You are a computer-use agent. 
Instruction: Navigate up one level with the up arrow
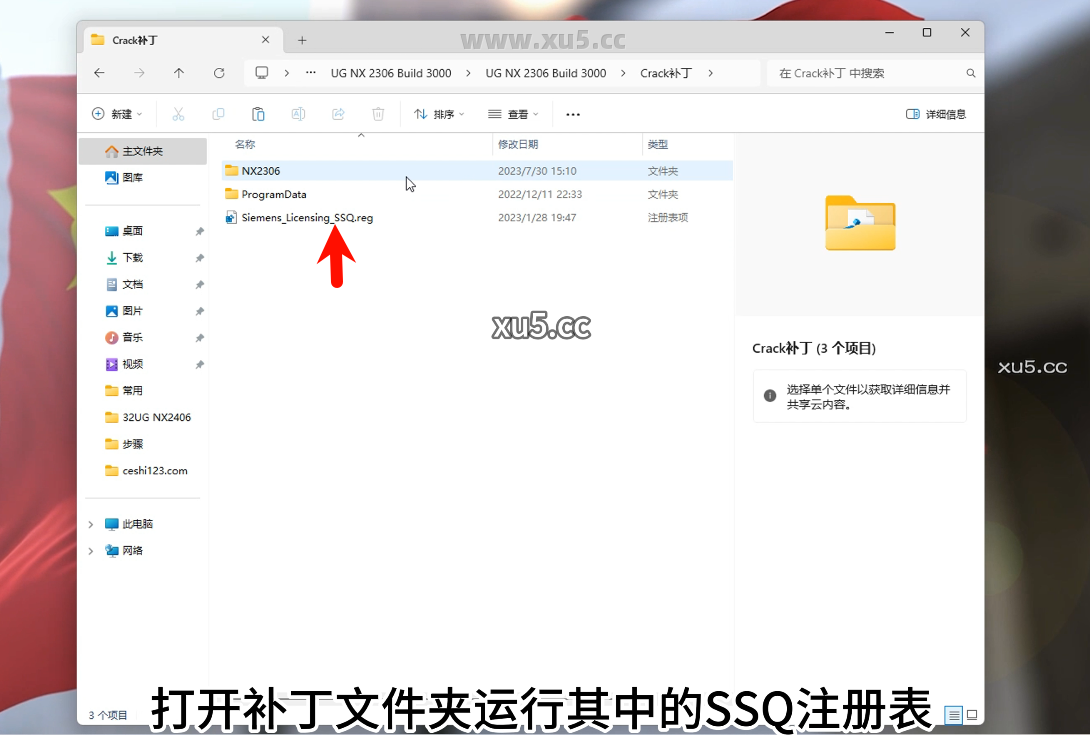click(179, 73)
